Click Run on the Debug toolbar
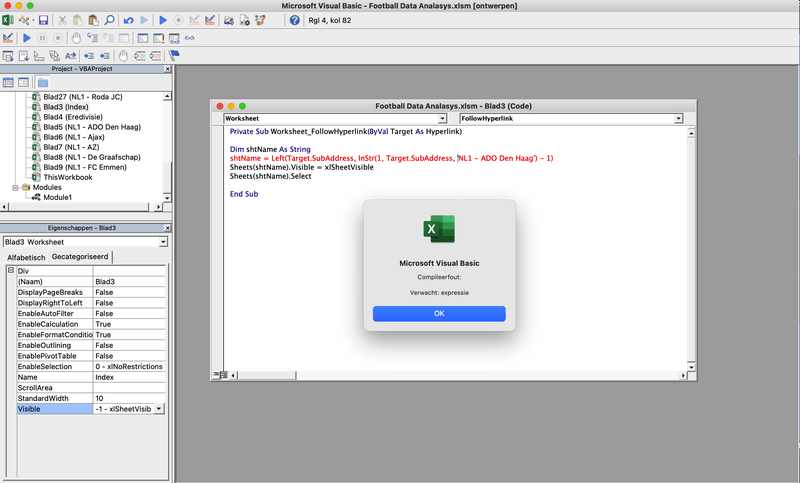Image resolution: width=800 pixels, height=483 pixels. click(27, 38)
